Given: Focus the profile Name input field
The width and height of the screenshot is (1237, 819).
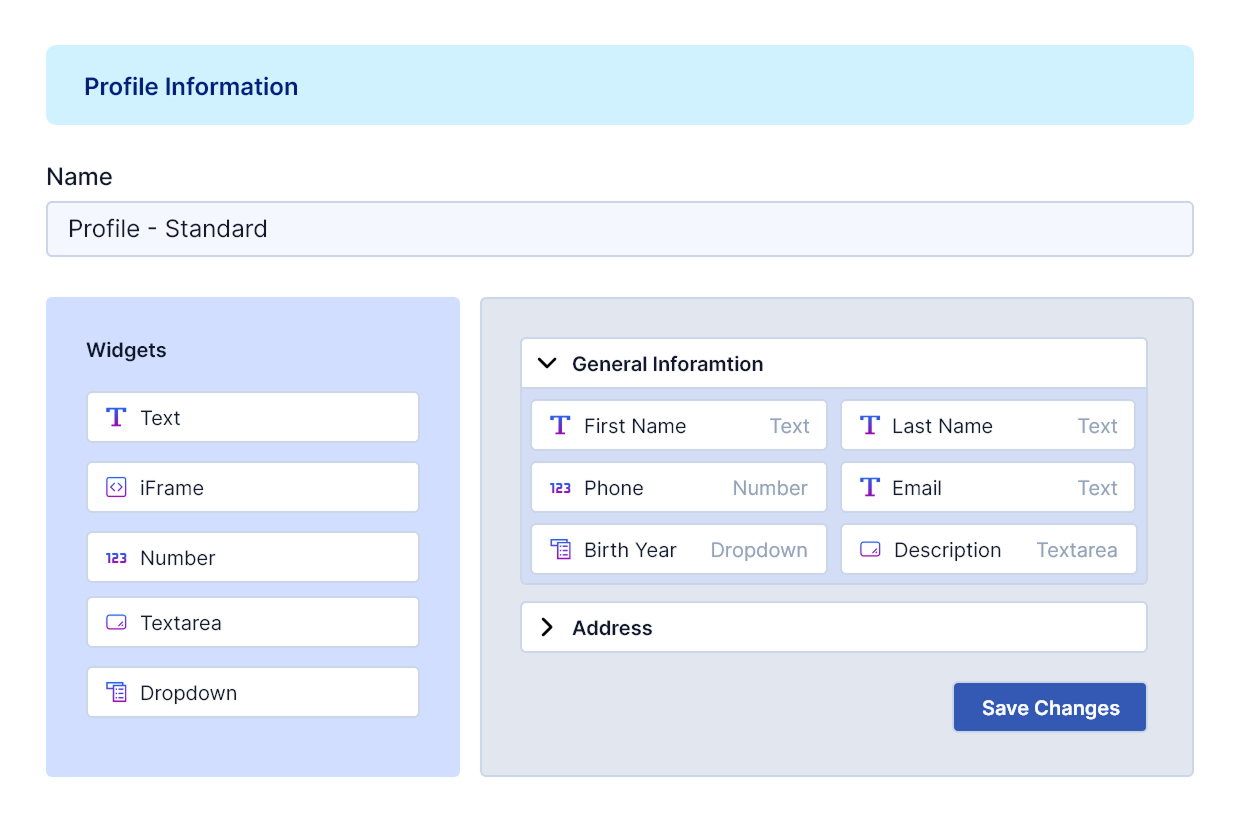Looking at the screenshot, I should pos(619,229).
